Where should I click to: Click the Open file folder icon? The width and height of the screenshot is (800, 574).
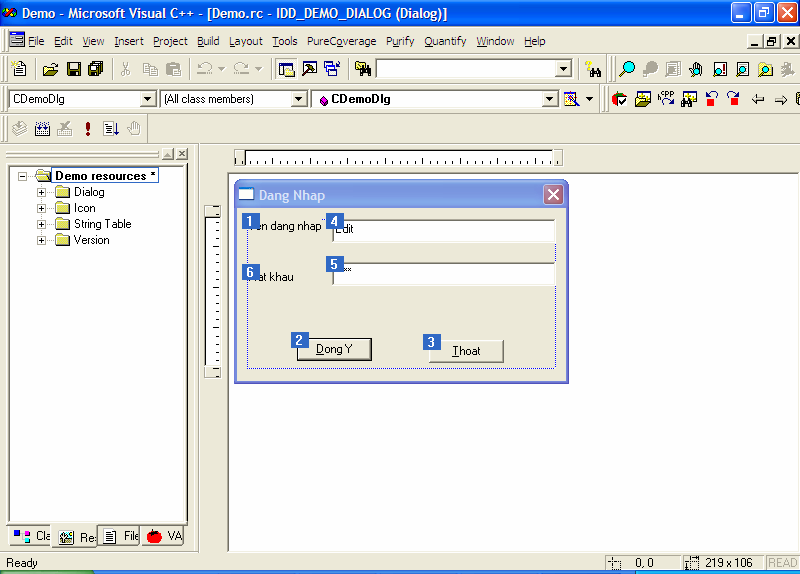point(50,69)
